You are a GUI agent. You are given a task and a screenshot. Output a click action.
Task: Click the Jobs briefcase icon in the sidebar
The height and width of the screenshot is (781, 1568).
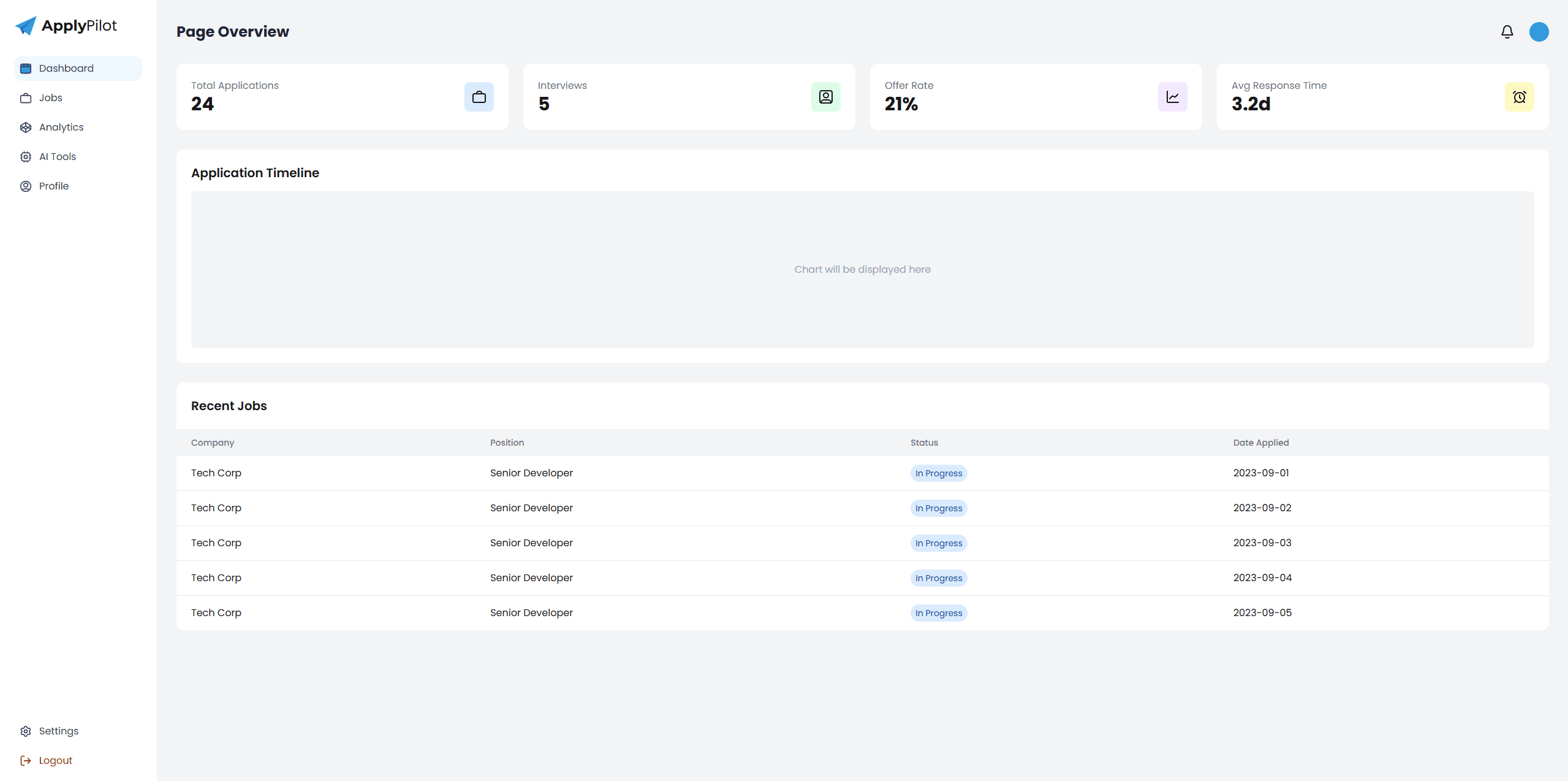pyautogui.click(x=25, y=97)
